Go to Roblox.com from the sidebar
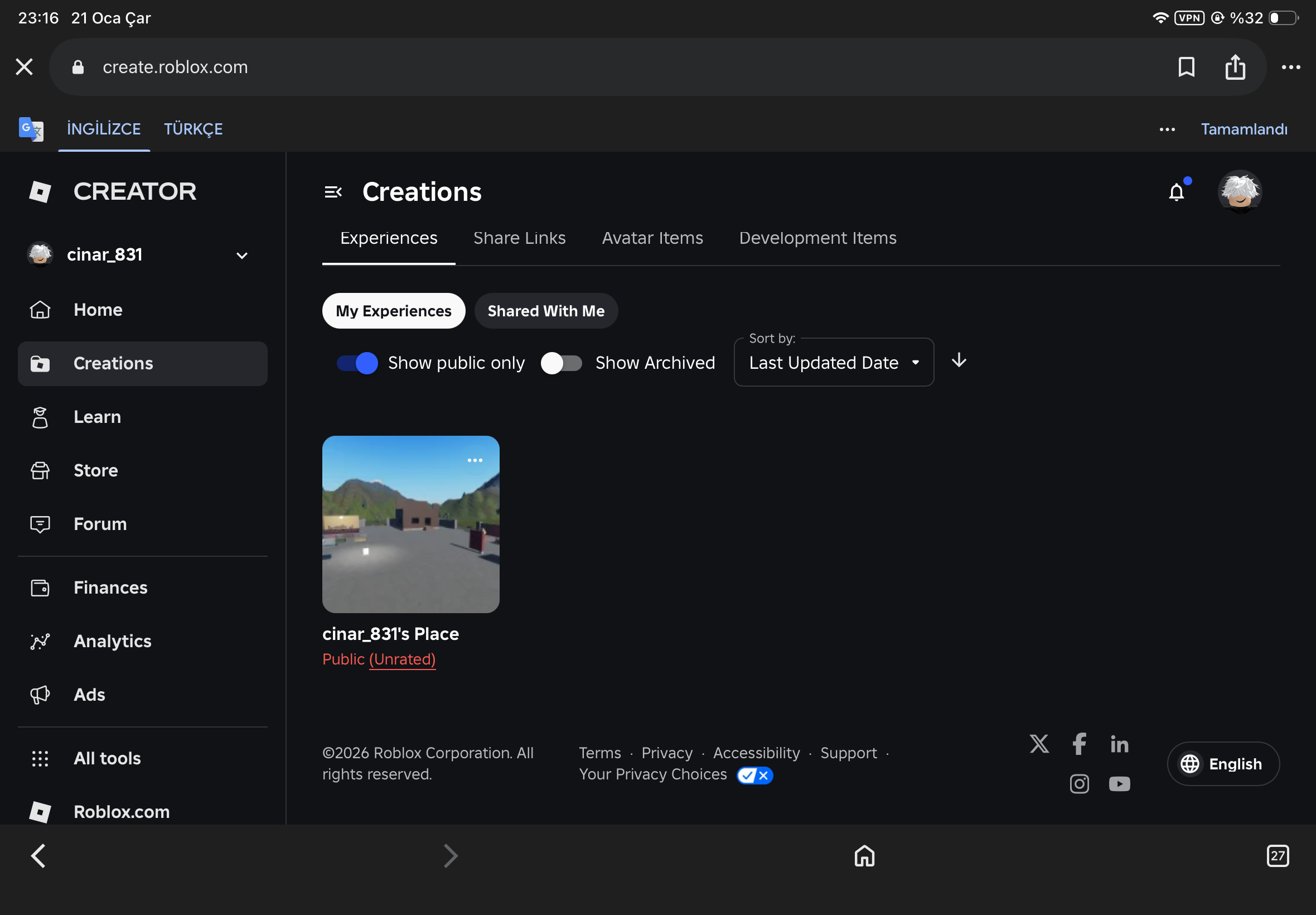This screenshot has height=915, width=1316. pos(142,812)
